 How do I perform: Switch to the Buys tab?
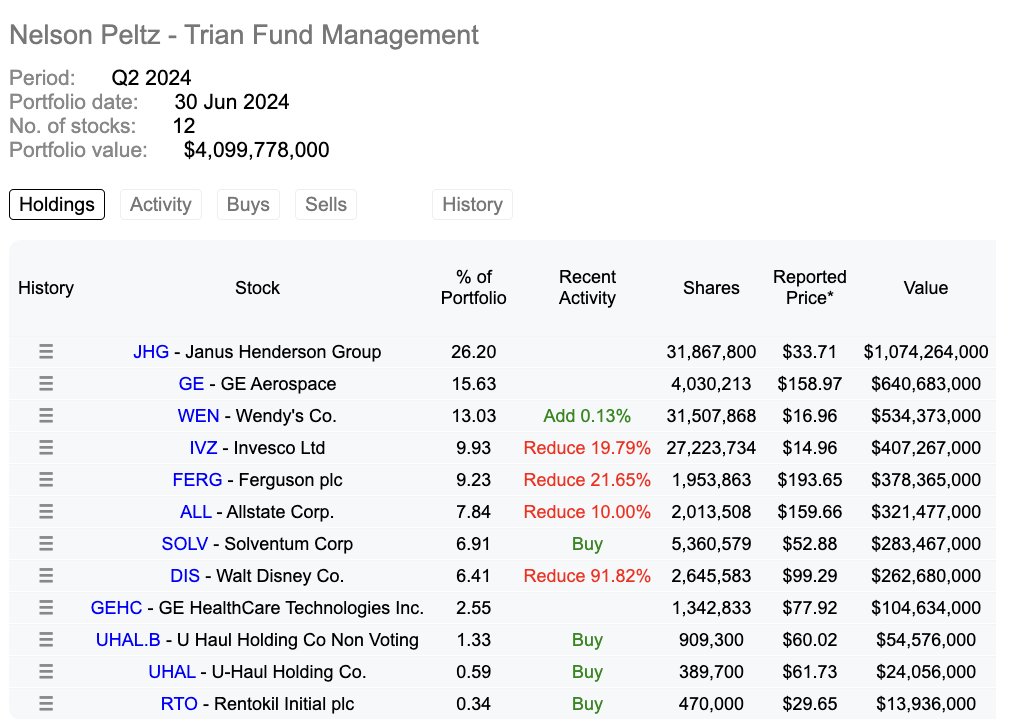click(x=248, y=204)
